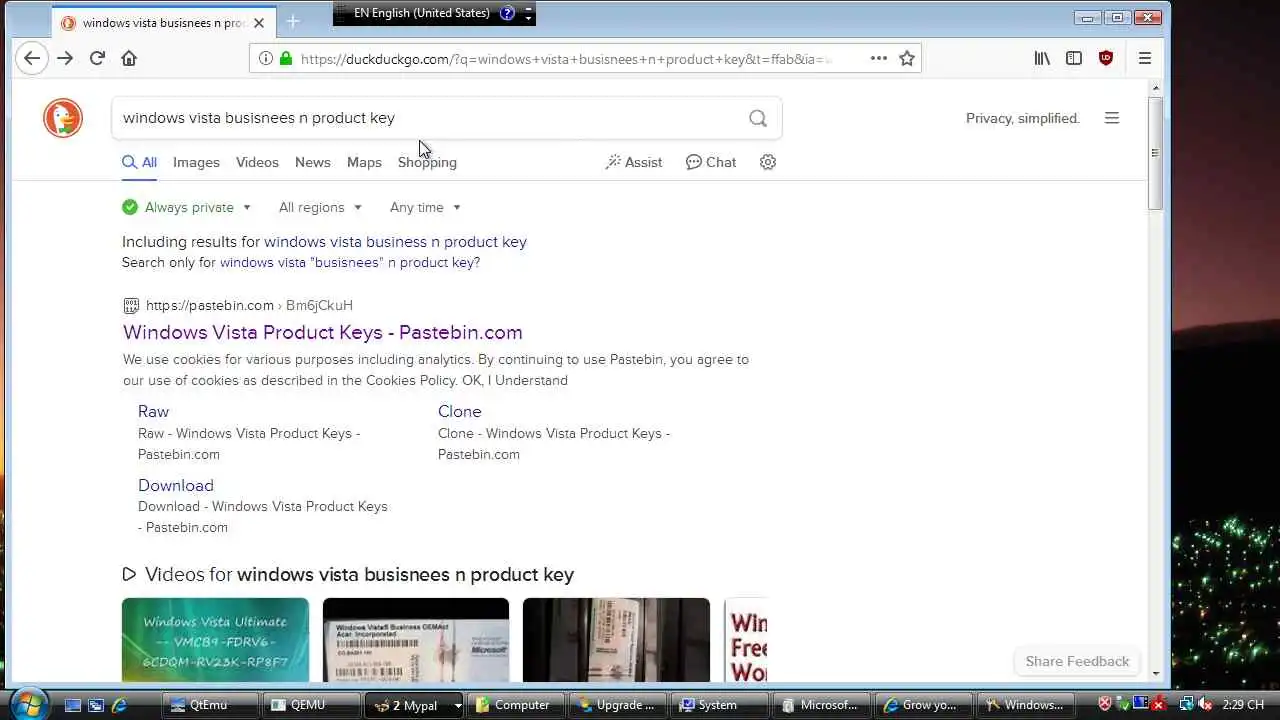
Task: Open the Business OEMAct sticker video thumbnail
Action: coord(416,640)
